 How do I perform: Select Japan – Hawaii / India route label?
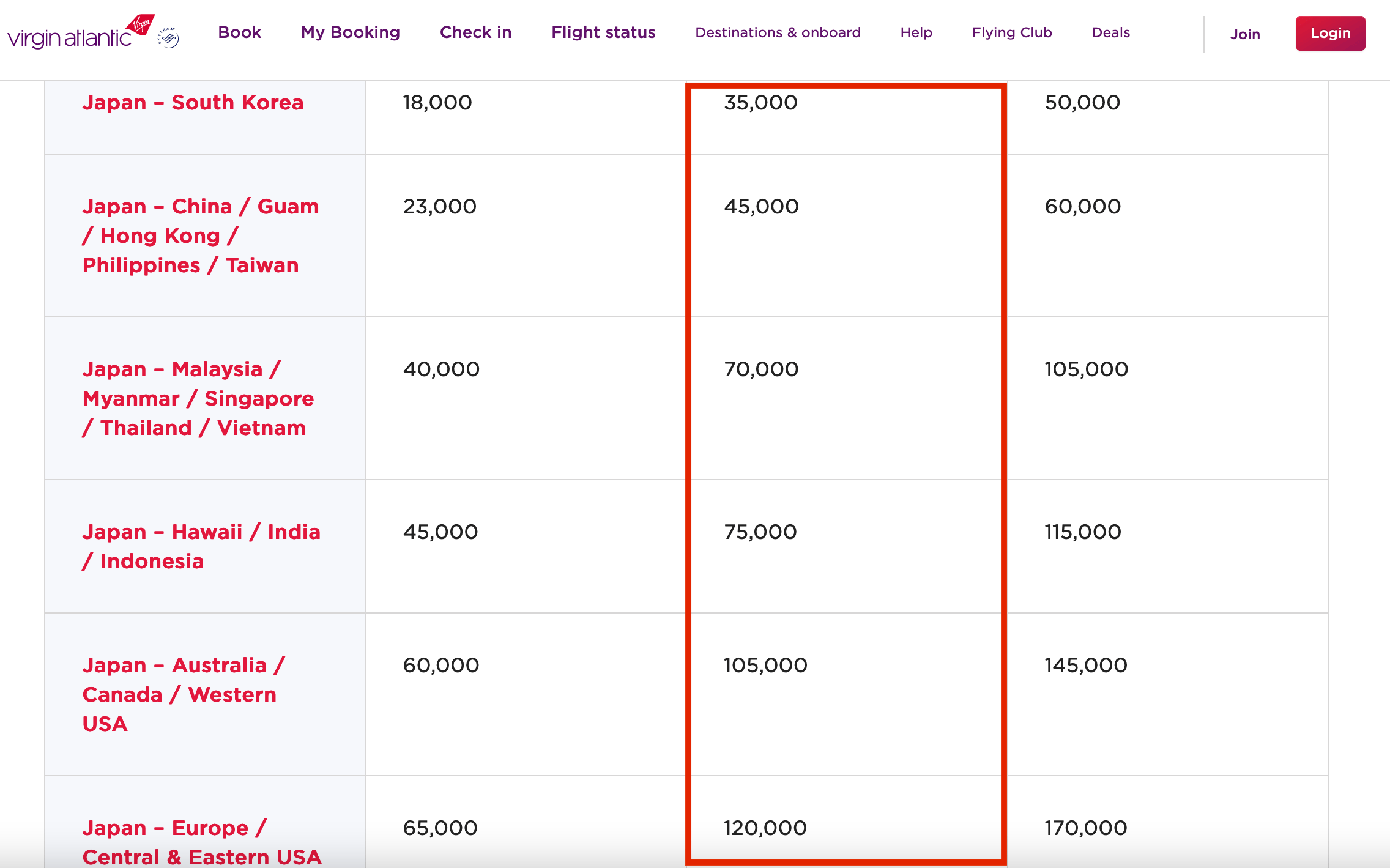coord(201,546)
